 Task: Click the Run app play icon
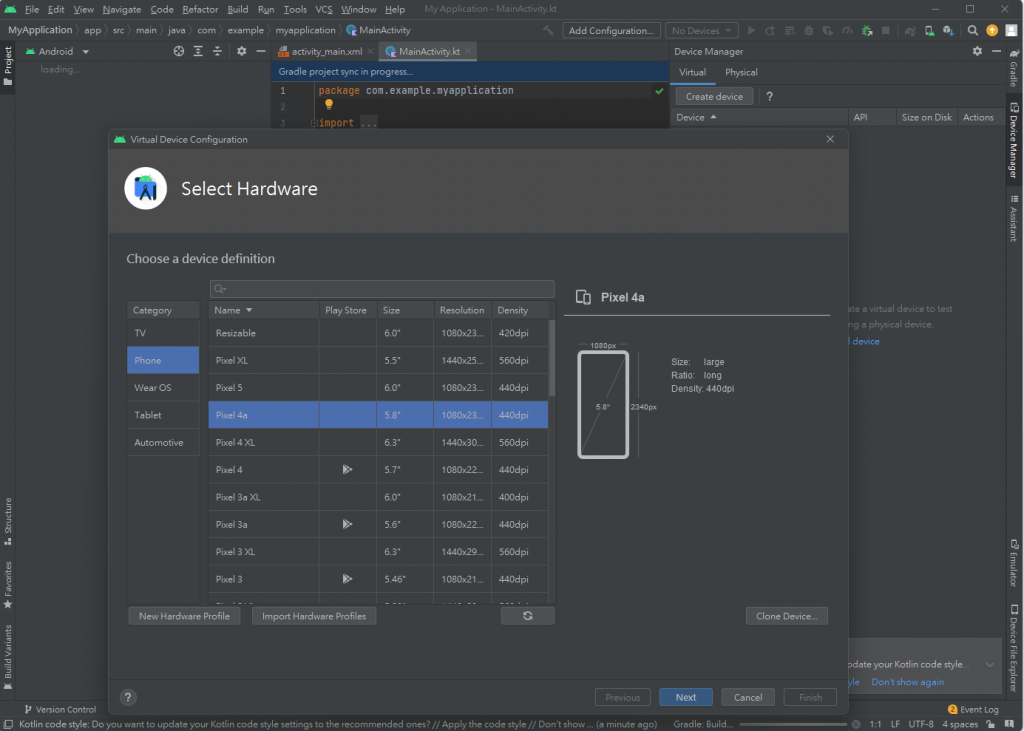coord(751,31)
